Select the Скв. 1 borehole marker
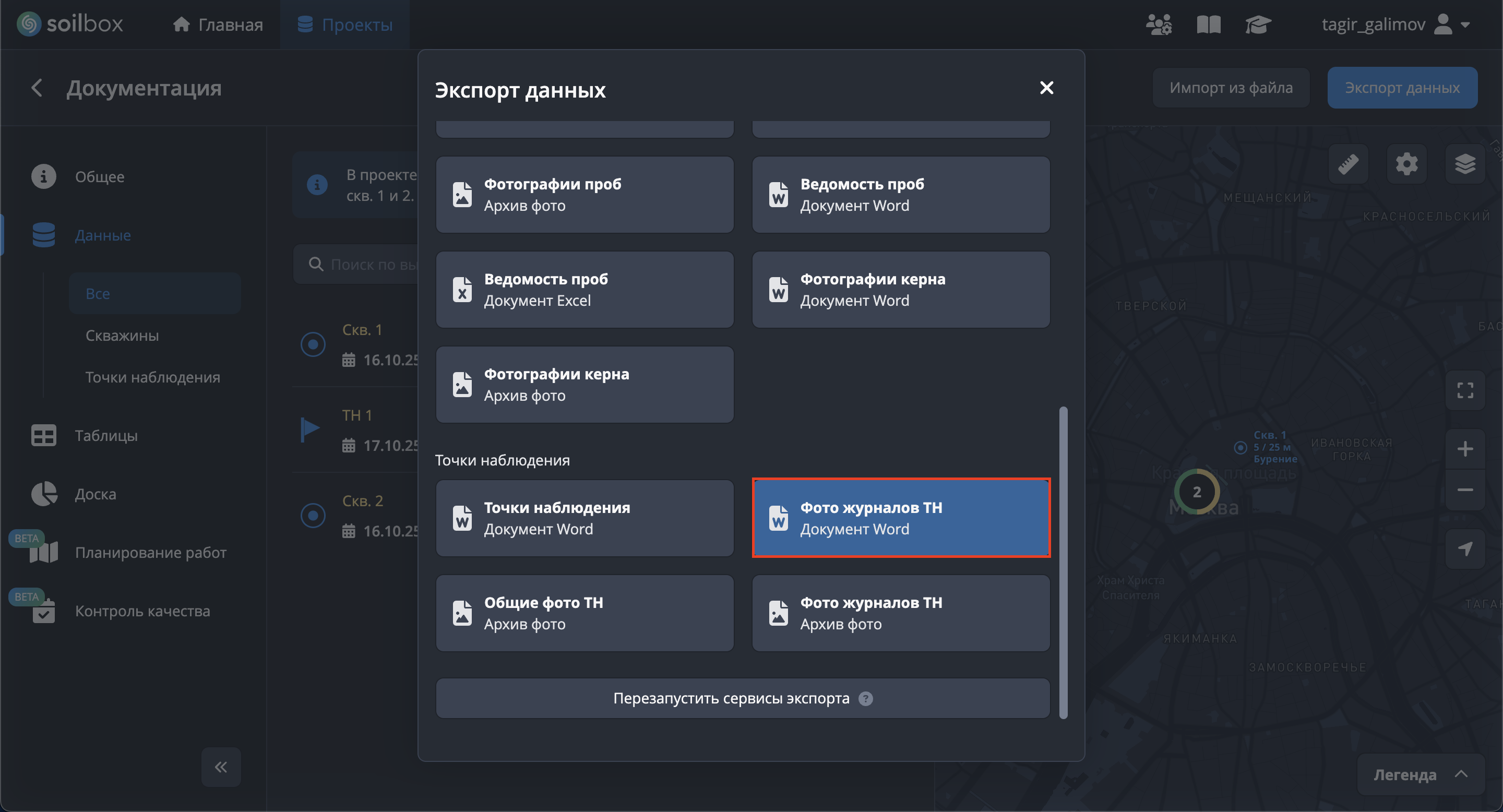This screenshot has width=1503, height=812. click(313, 344)
